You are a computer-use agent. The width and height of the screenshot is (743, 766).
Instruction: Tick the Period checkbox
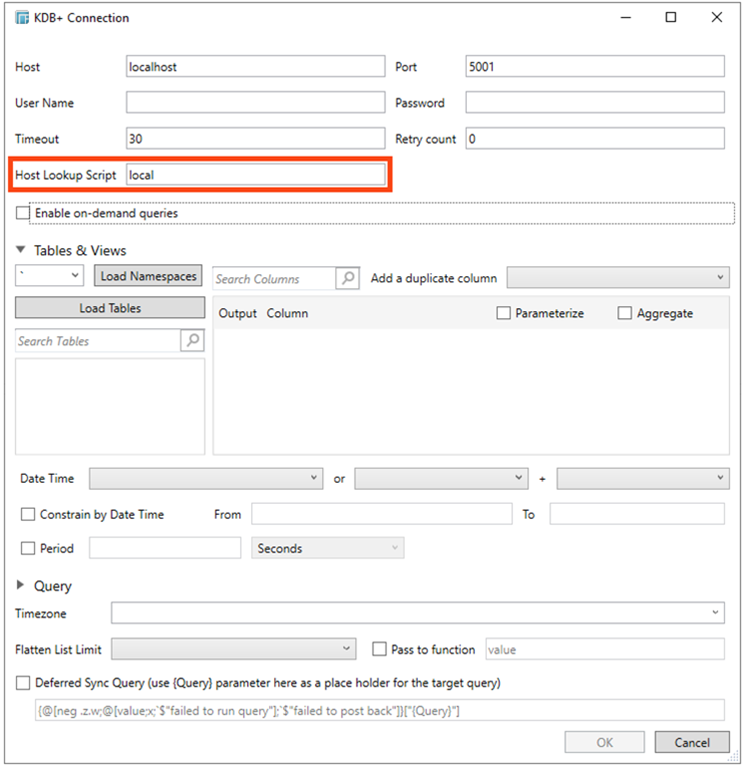point(28,548)
